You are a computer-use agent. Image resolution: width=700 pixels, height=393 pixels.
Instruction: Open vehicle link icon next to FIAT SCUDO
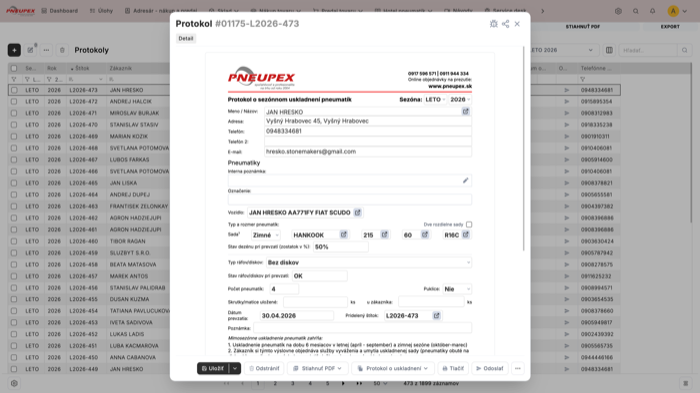tap(358, 213)
